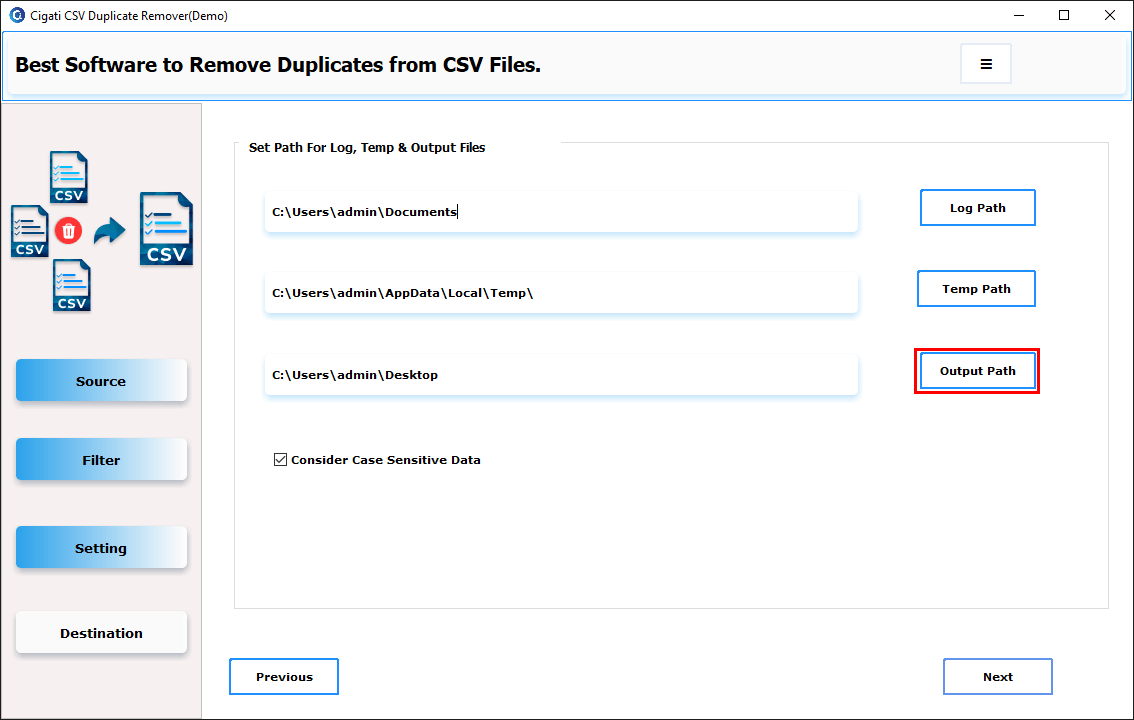Click the Output Path button
Screen dimensions: 1134x720
[x=977, y=371]
